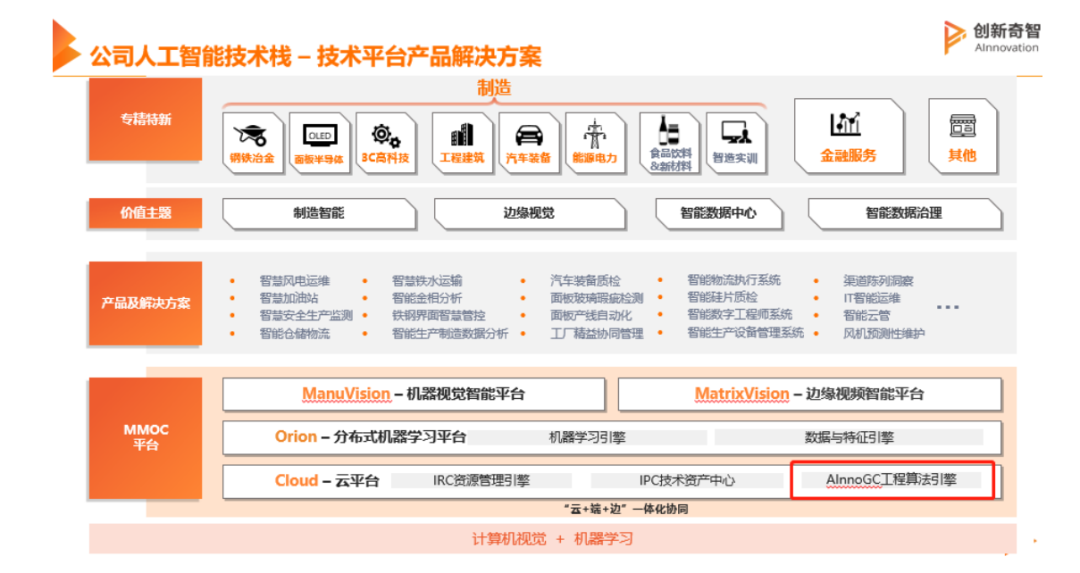Screen dimensions: 1080x573
Task: Click the 智能数字工程师系统 bullet item
Action: [x=740, y=314]
